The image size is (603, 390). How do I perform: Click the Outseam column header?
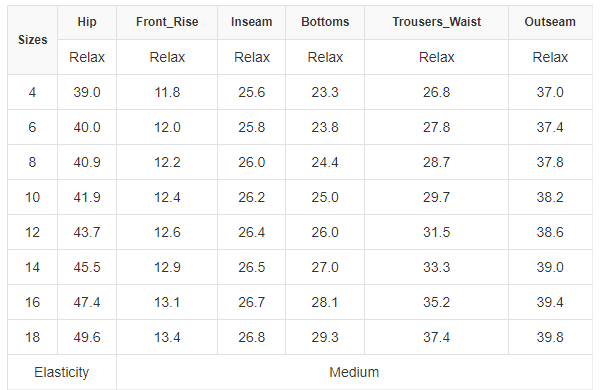(550, 22)
